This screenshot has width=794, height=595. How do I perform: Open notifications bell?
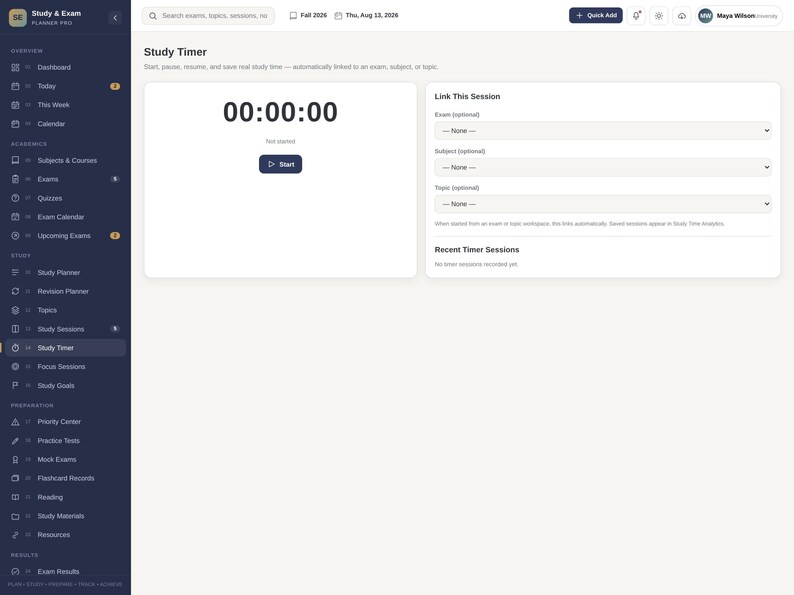point(636,16)
